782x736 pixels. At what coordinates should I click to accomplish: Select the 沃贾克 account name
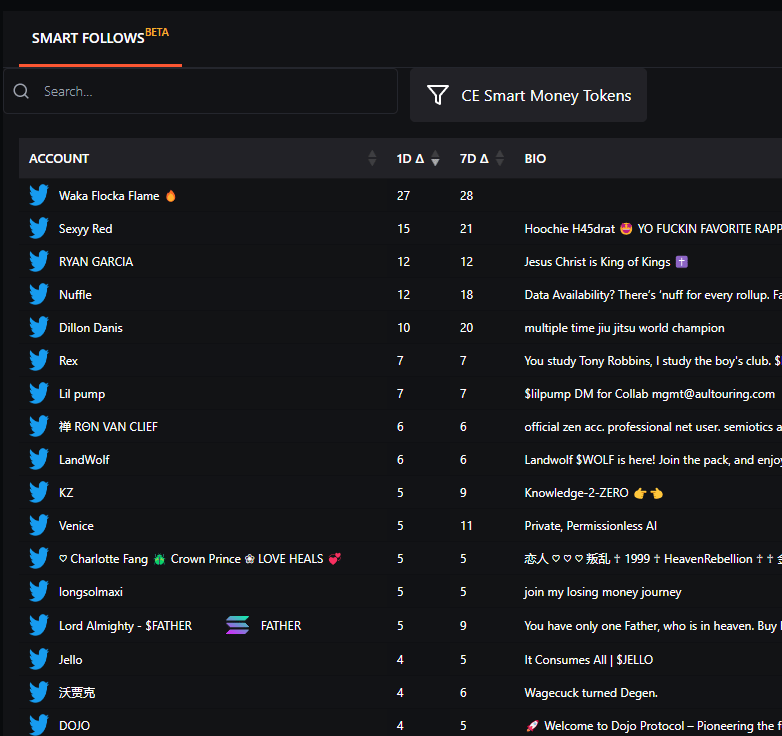(77, 692)
